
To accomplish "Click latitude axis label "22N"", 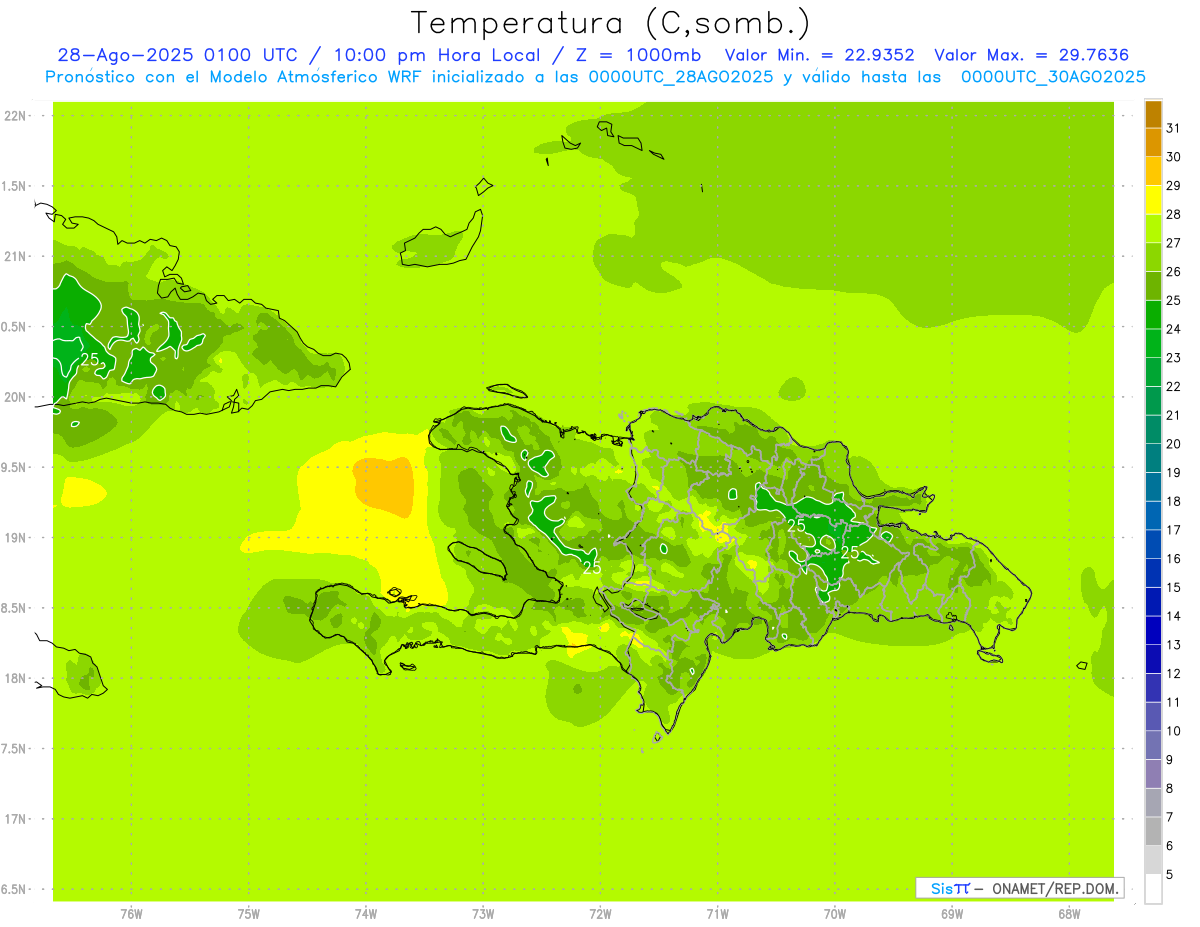I will (x=16, y=116).
